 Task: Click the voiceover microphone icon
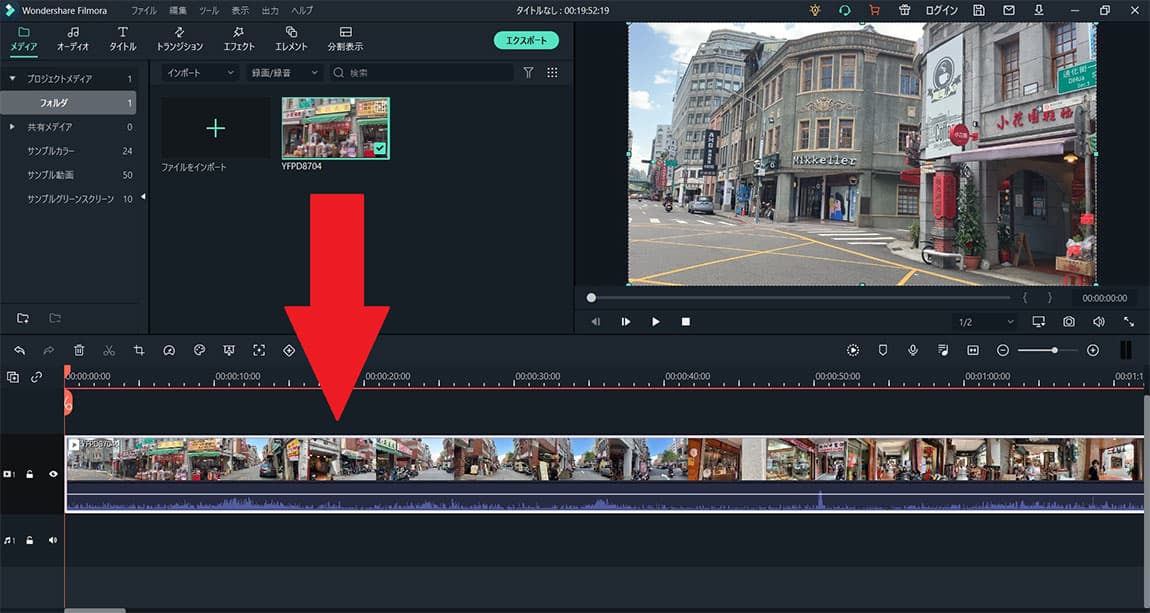913,350
